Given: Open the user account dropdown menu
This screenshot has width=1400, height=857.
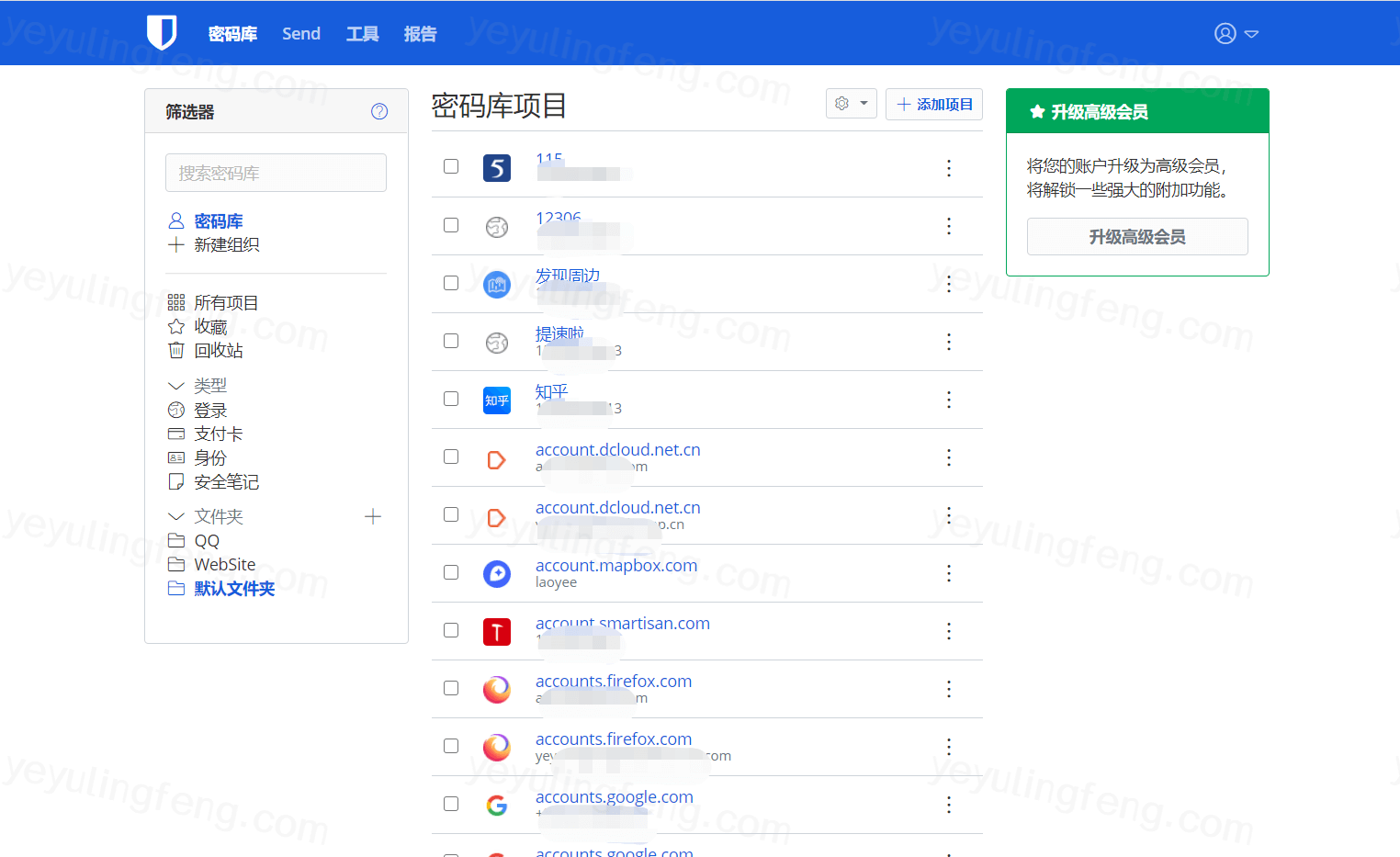Looking at the screenshot, I should 1236,33.
